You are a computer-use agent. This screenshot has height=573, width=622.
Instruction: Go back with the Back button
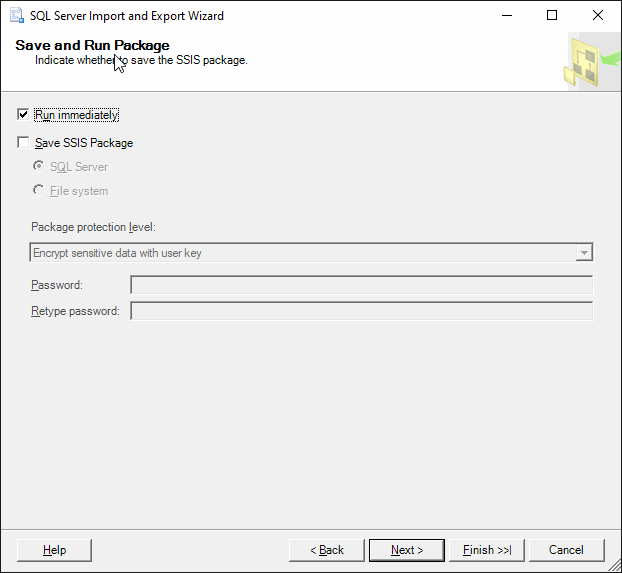(x=327, y=550)
